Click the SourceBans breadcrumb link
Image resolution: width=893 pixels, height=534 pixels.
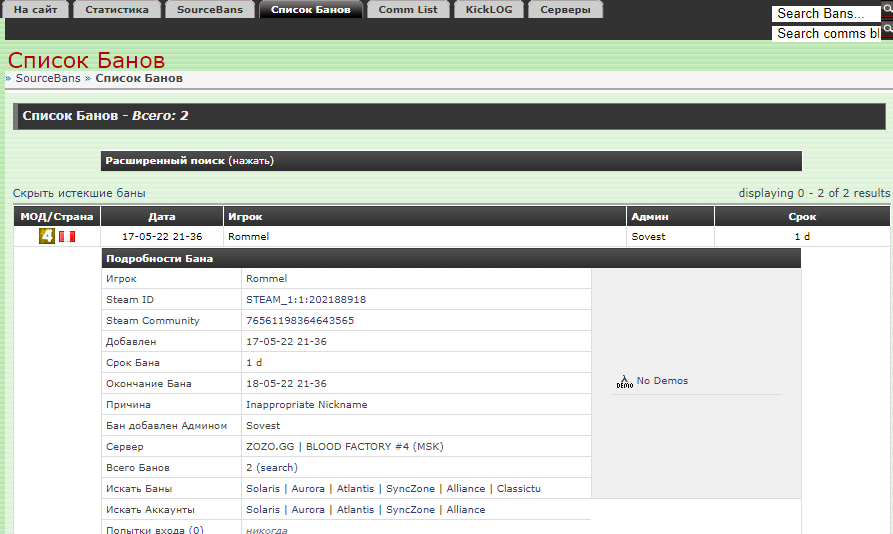(x=48, y=78)
